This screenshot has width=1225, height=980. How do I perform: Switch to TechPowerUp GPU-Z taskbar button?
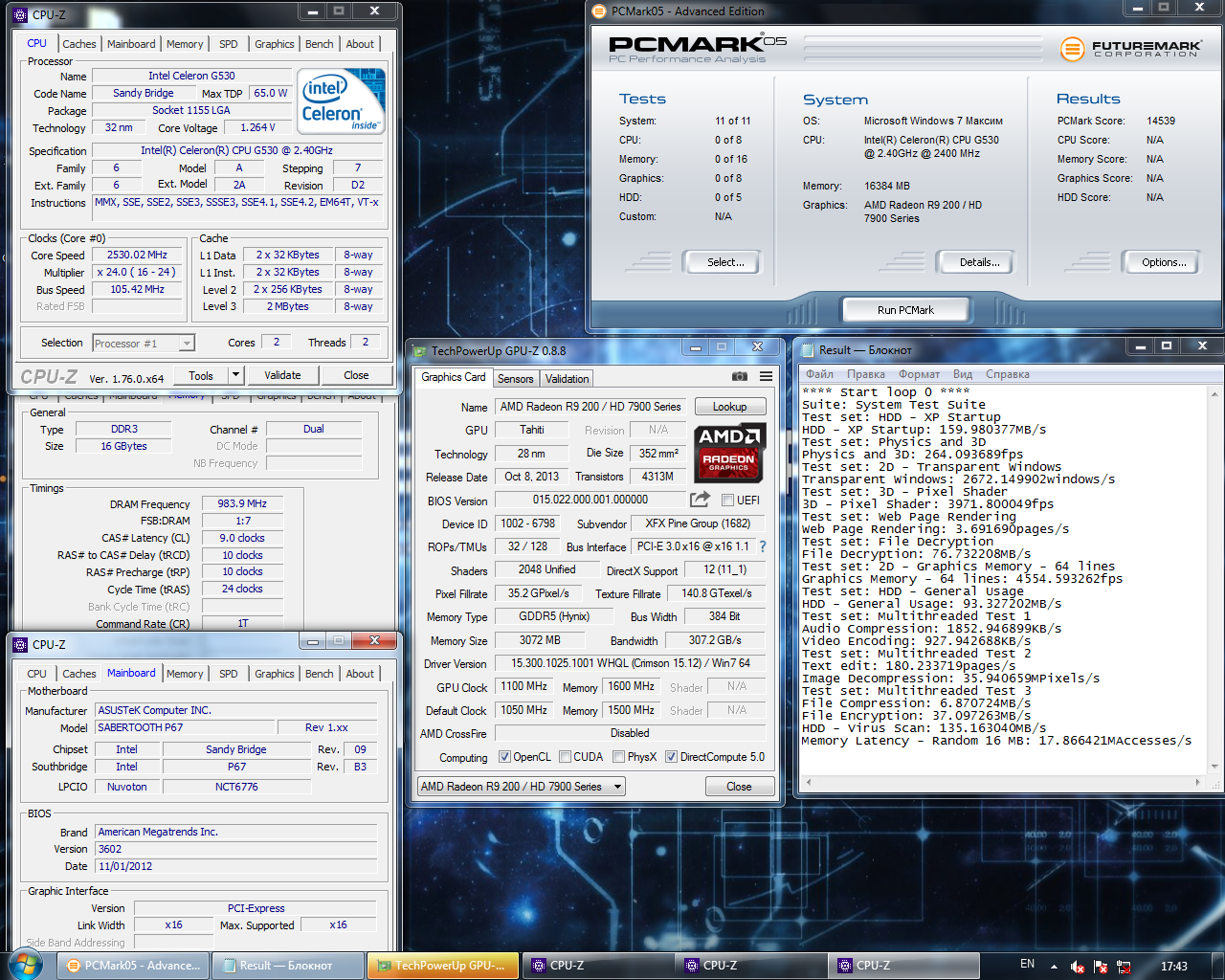442,966
